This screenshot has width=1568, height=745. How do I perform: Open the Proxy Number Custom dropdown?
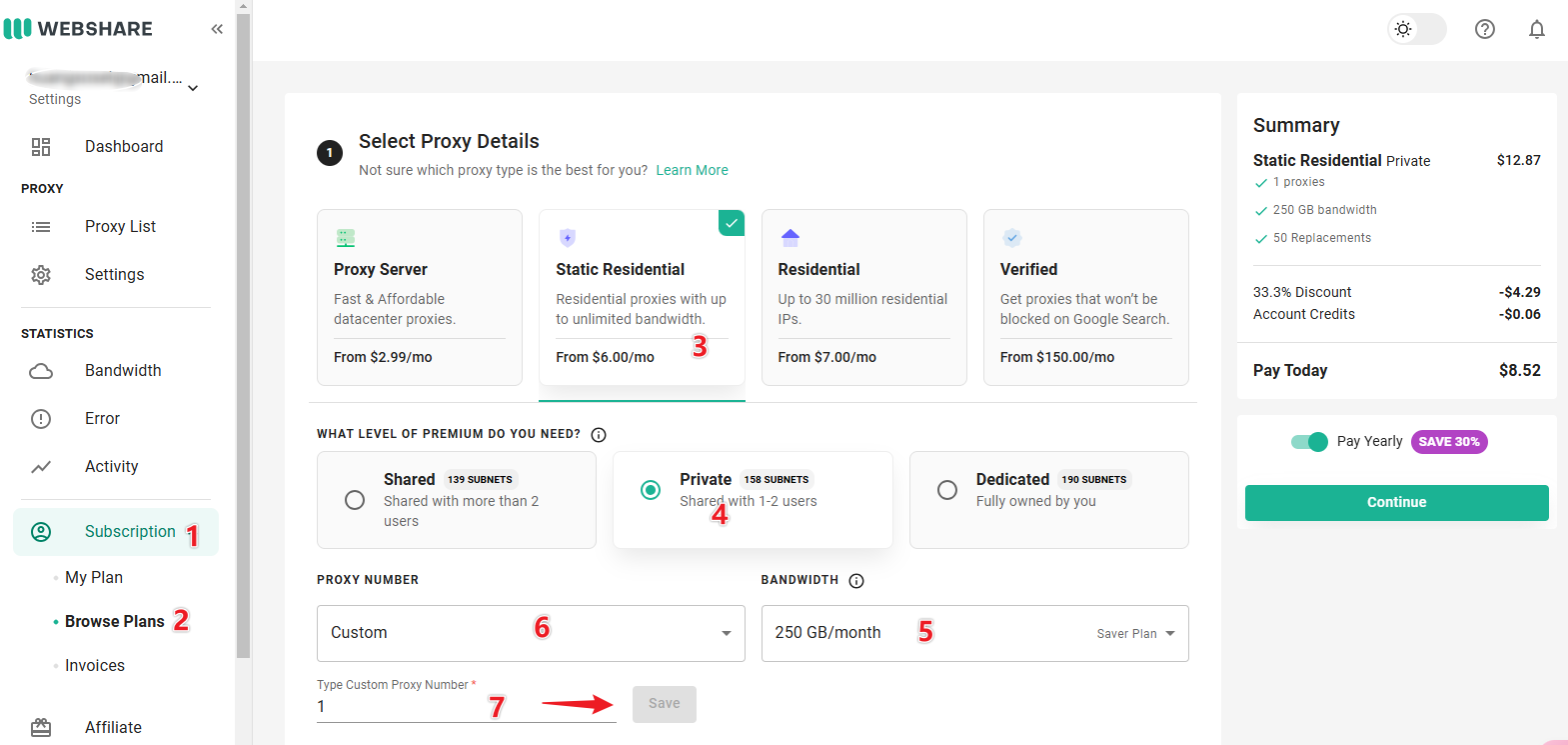tap(531, 633)
